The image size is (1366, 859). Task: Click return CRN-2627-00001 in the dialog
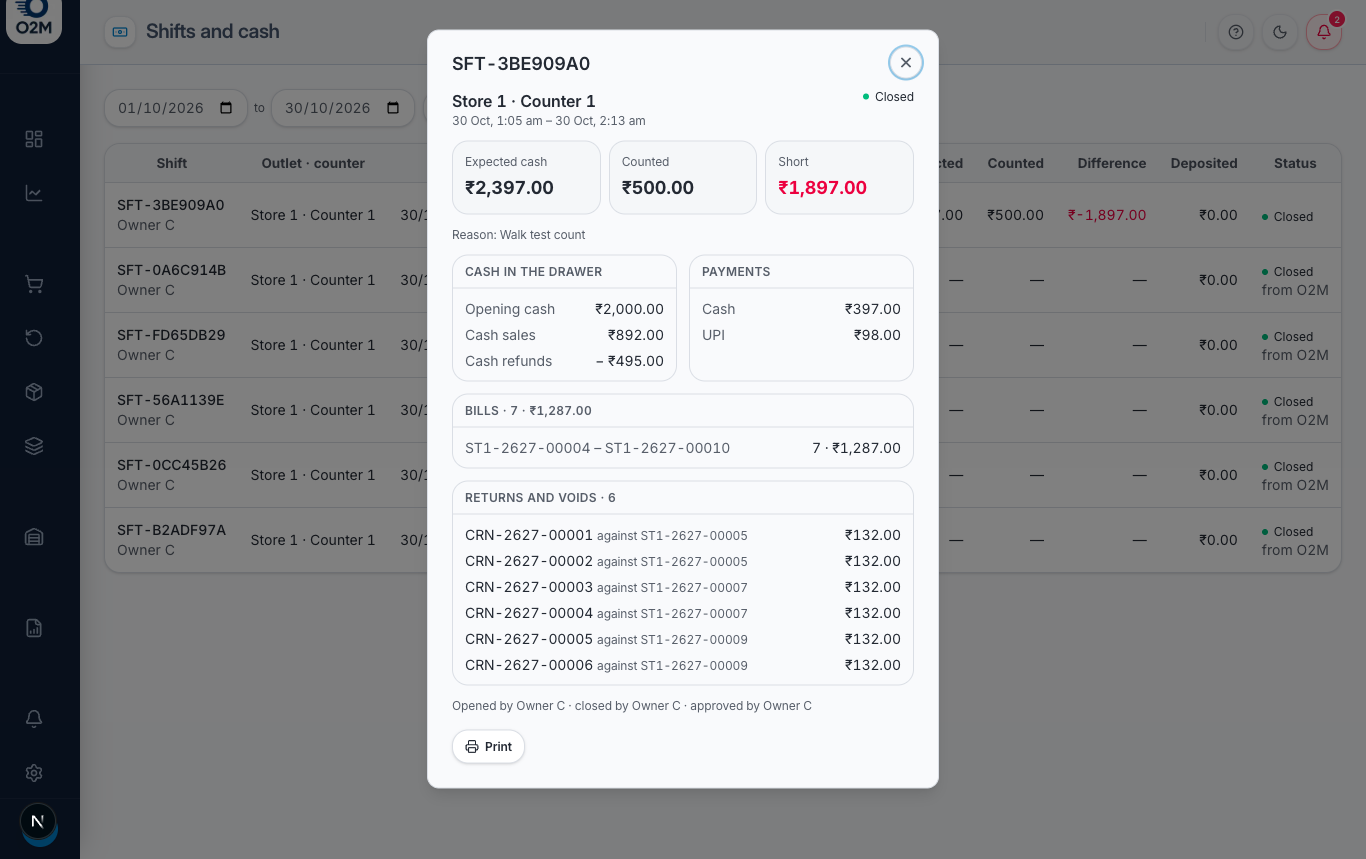[683, 535]
